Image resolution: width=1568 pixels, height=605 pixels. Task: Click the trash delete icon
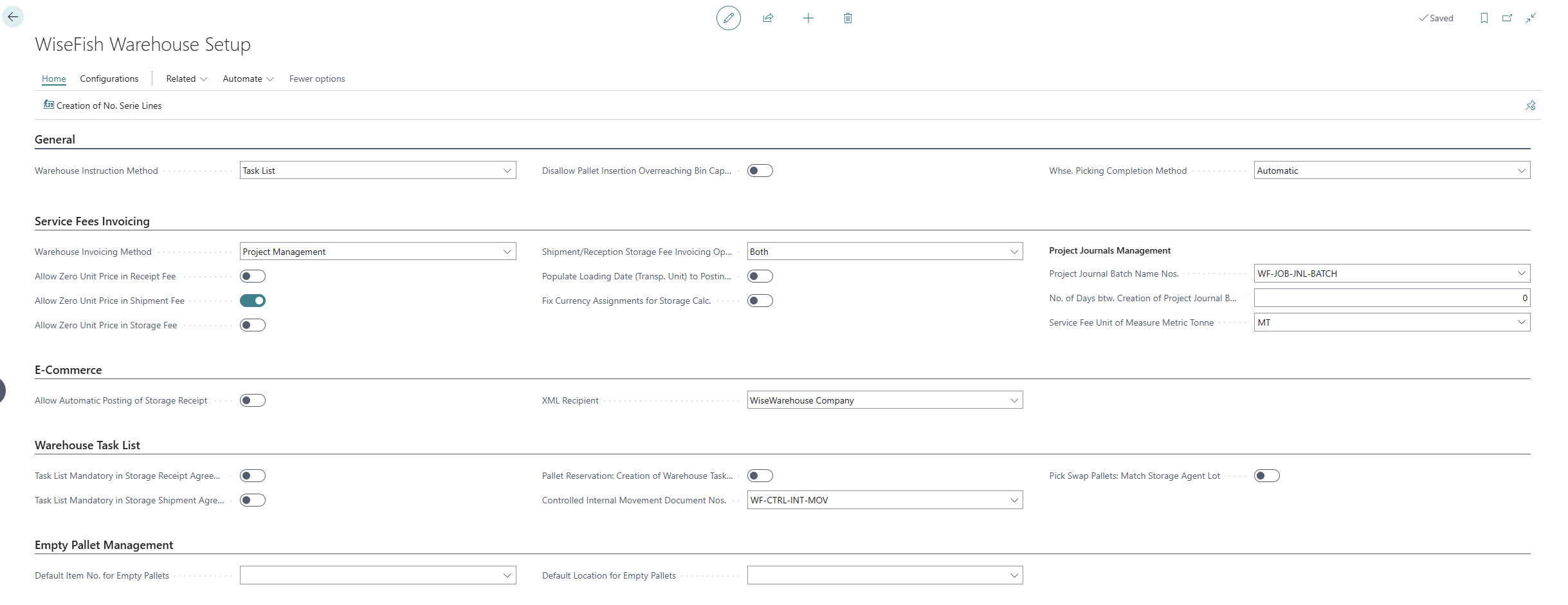848,18
